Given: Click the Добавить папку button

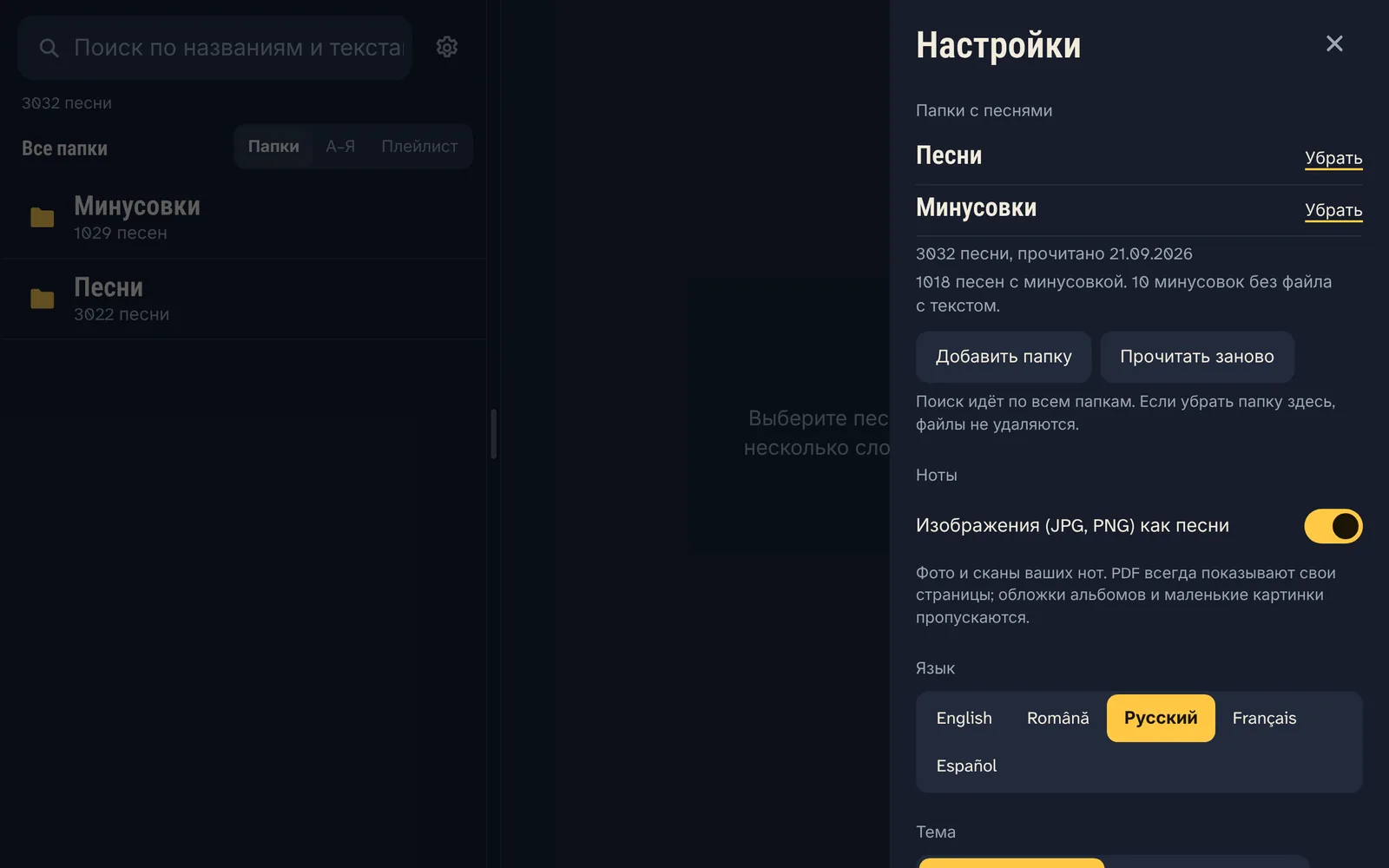Looking at the screenshot, I should (x=1004, y=357).
